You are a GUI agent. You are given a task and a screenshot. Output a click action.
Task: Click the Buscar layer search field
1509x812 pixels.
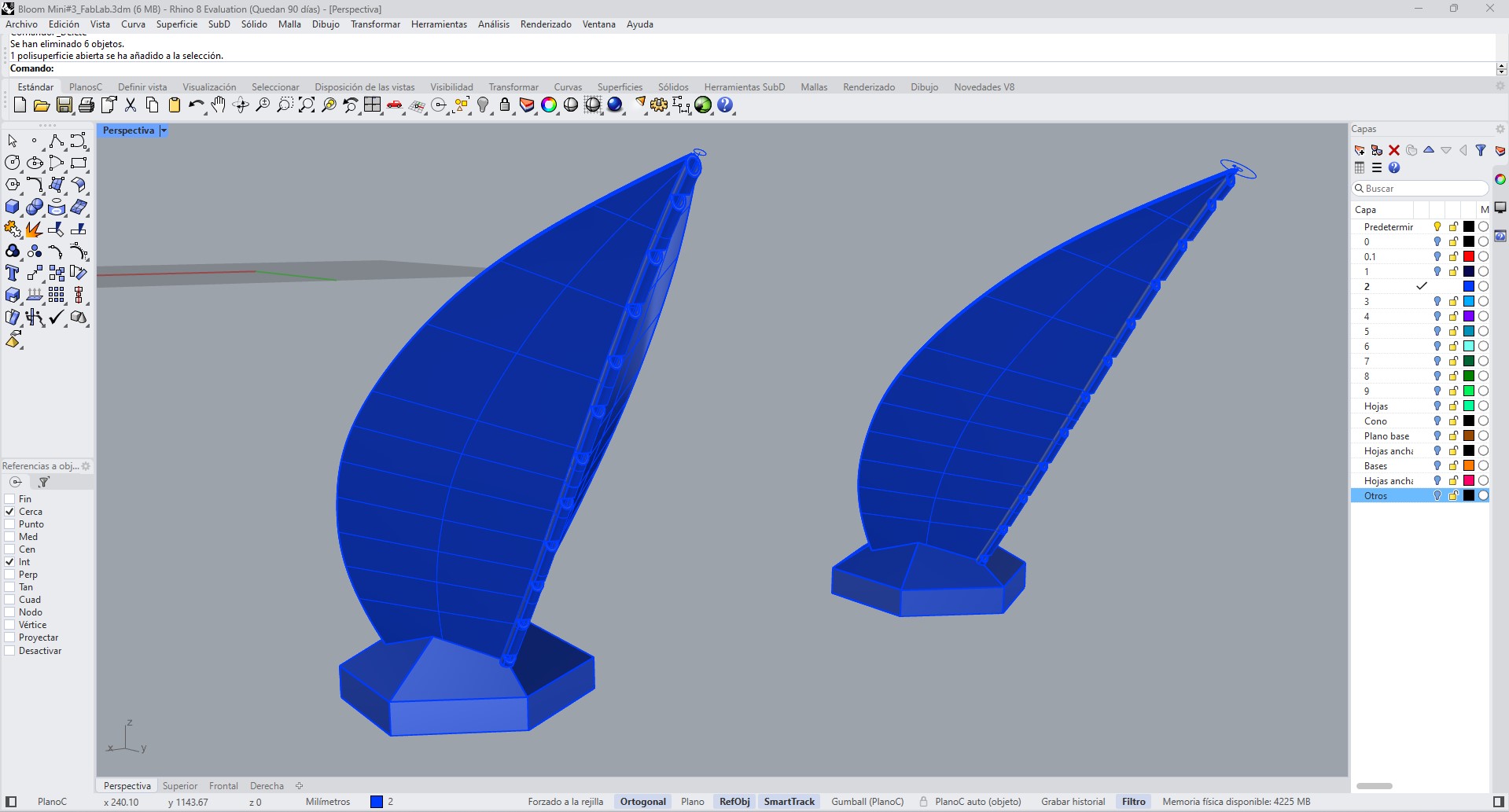coord(1420,189)
